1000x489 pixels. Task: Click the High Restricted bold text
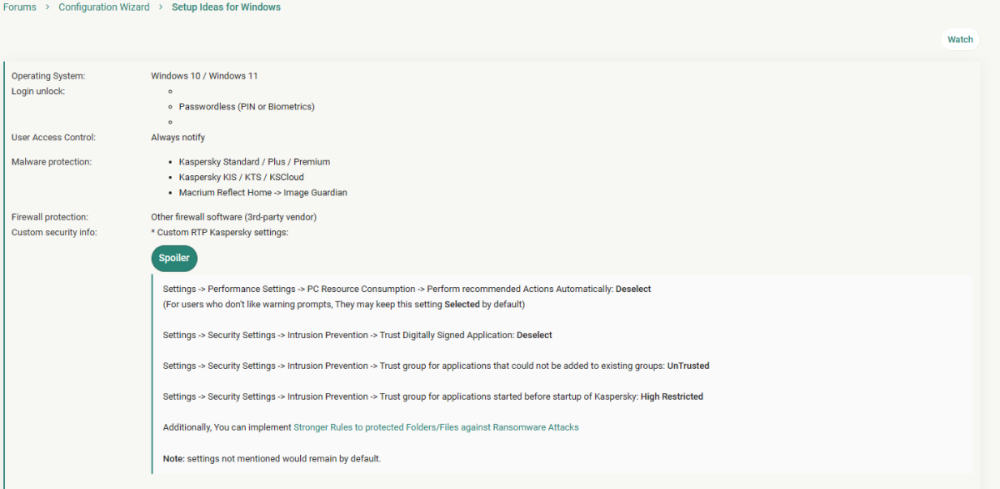672,397
